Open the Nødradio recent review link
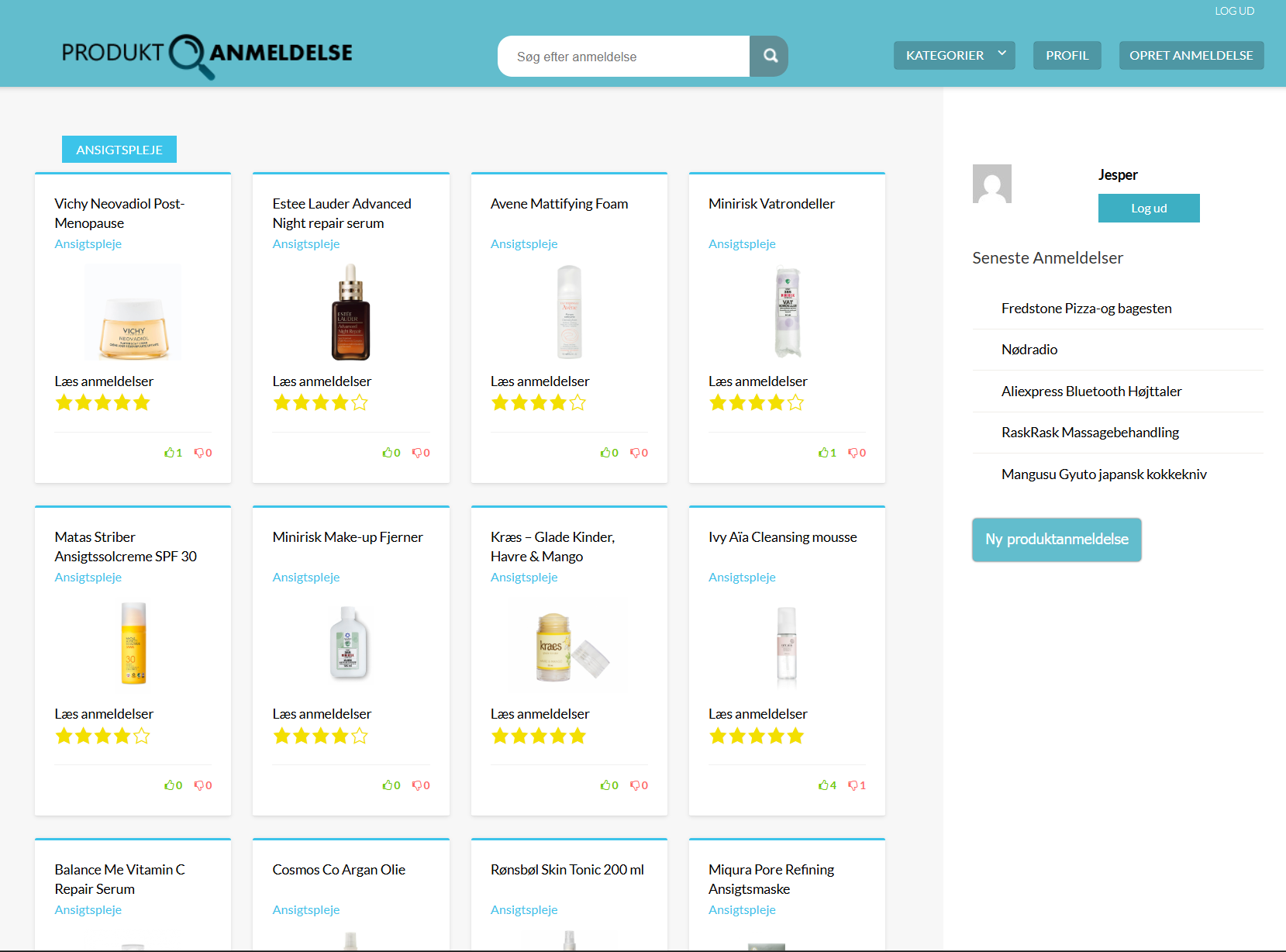The height and width of the screenshot is (952, 1286). click(1029, 350)
